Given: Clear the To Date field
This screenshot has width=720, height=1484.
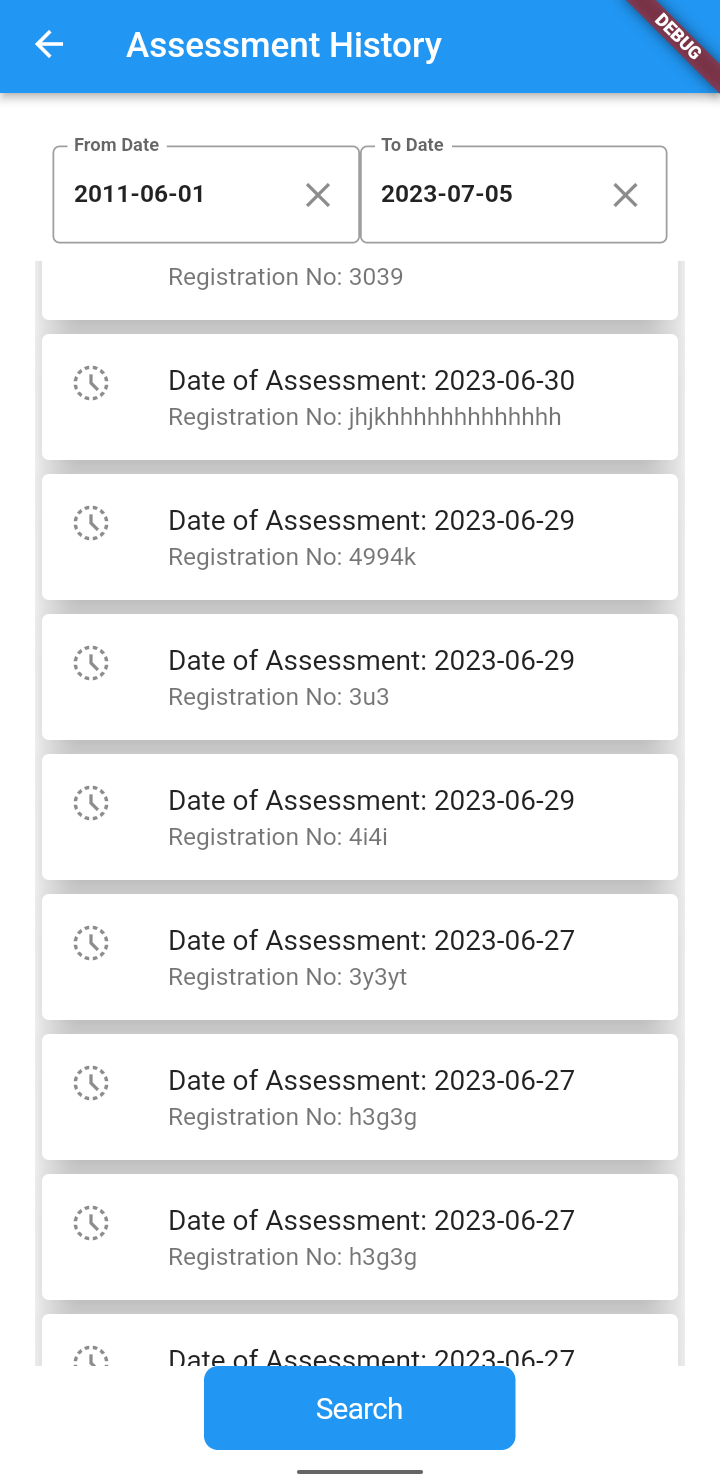Looking at the screenshot, I should pos(625,195).
